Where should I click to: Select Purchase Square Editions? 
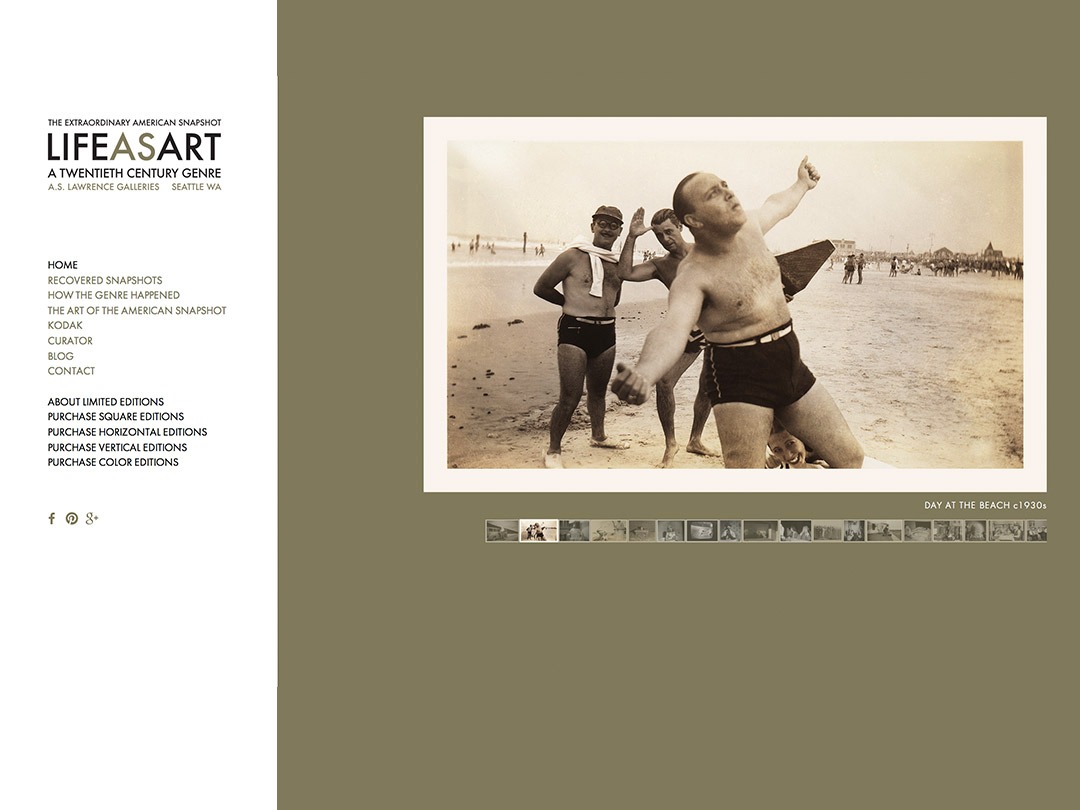pyautogui.click(x=116, y=417)
